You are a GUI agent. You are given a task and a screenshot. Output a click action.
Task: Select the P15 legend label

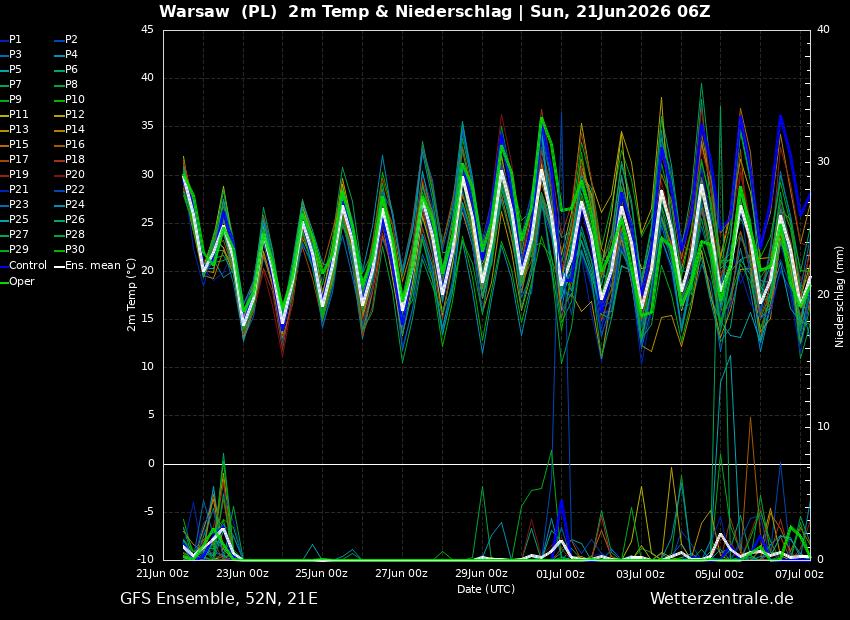coord(18,145)
